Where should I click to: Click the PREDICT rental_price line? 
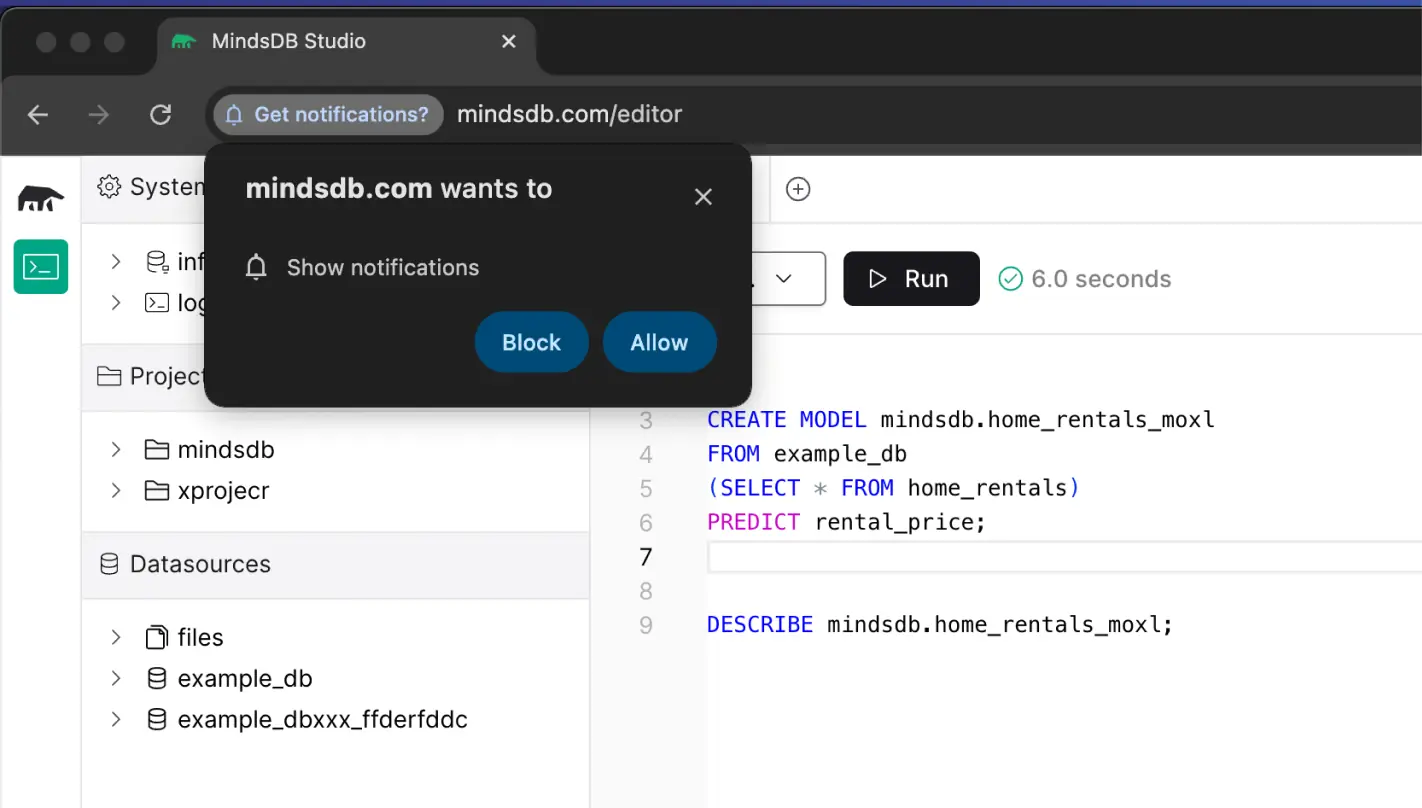coord(847,522)
